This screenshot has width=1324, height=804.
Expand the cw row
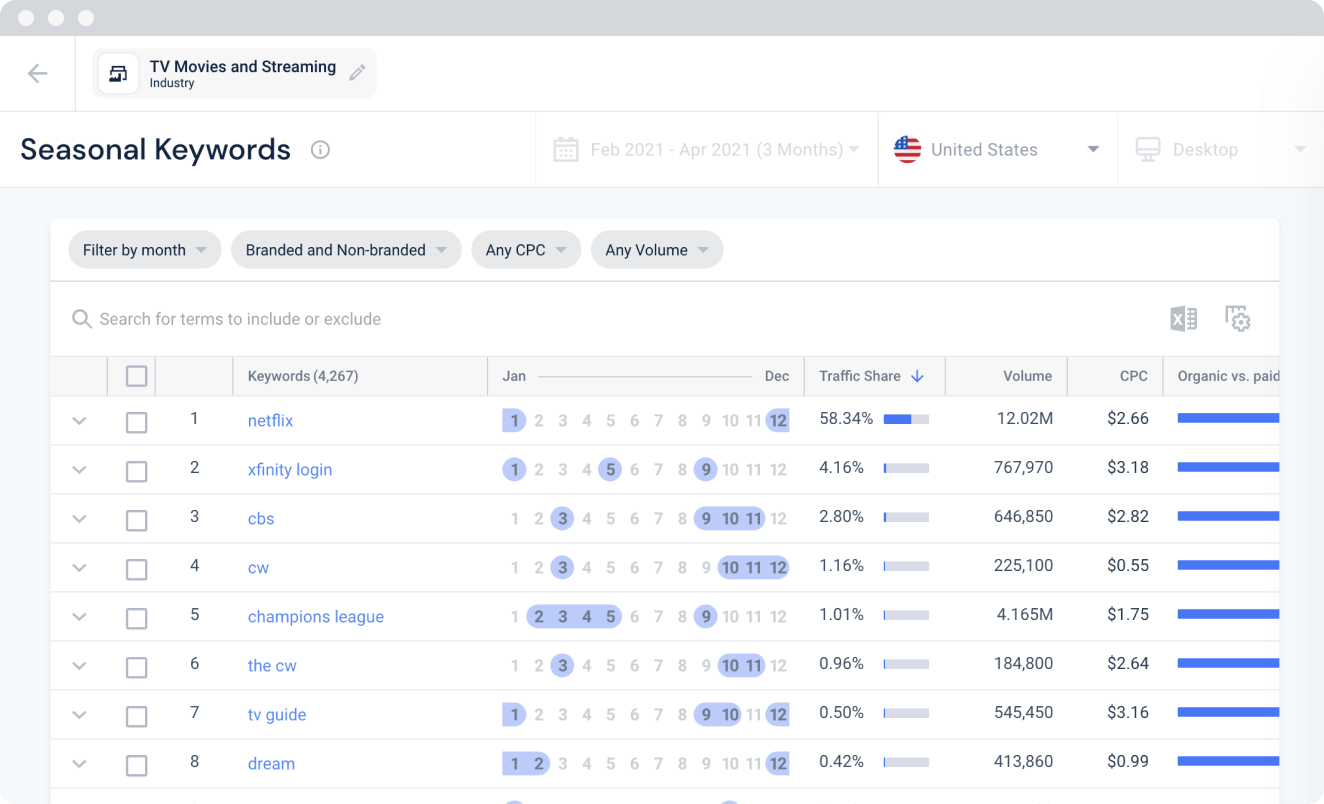[79, 568]
